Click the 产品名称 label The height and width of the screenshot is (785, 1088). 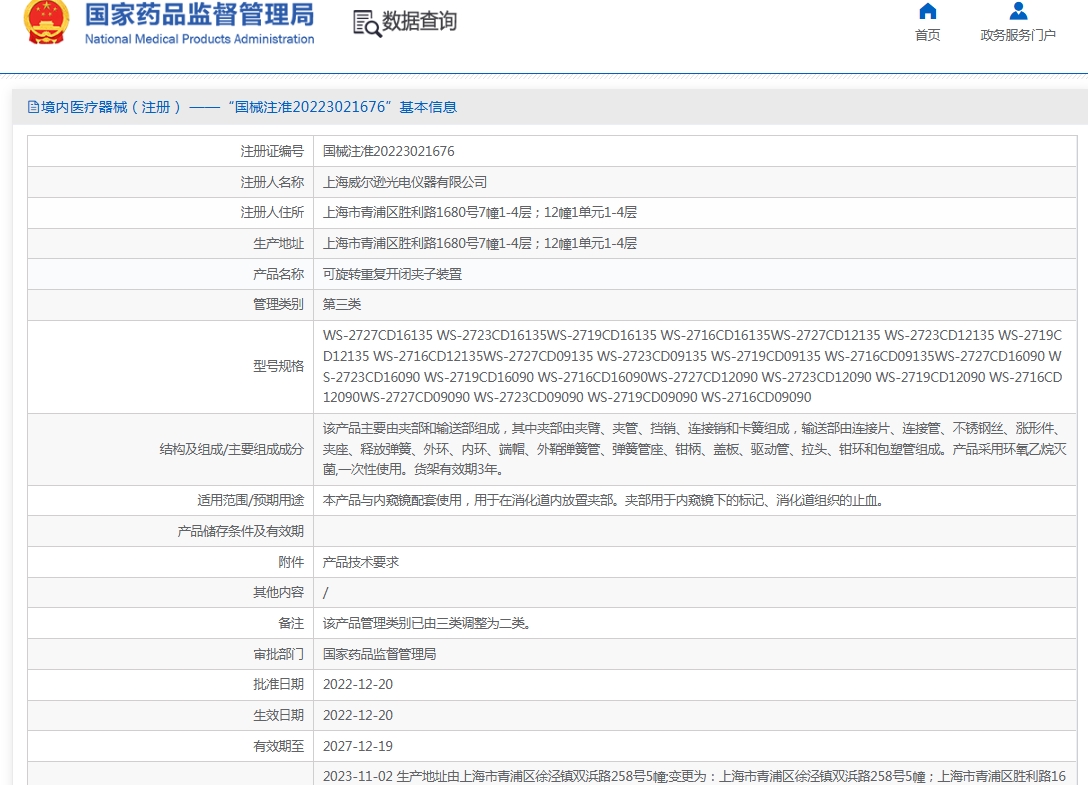point(278,274)
